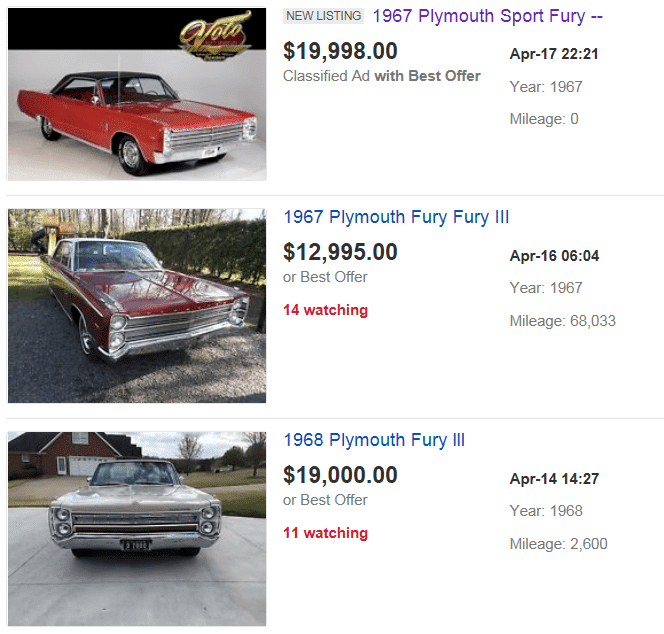Screen dimensions: 664x634
Task: Follow the 1967 Plymouth Fury Fury III link
Action: click(x=396, y=217)
